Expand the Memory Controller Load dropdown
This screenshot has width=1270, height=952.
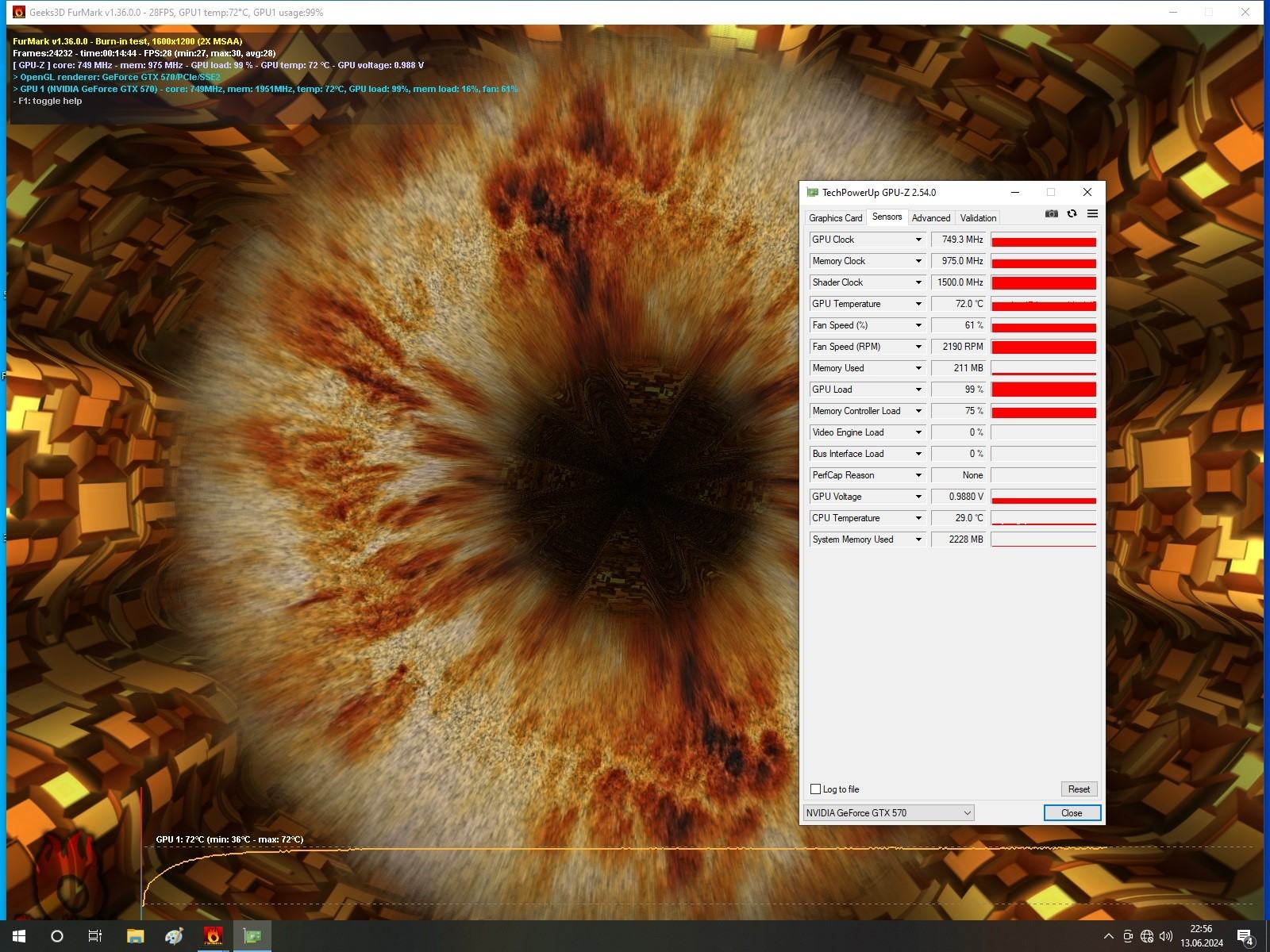918,411
